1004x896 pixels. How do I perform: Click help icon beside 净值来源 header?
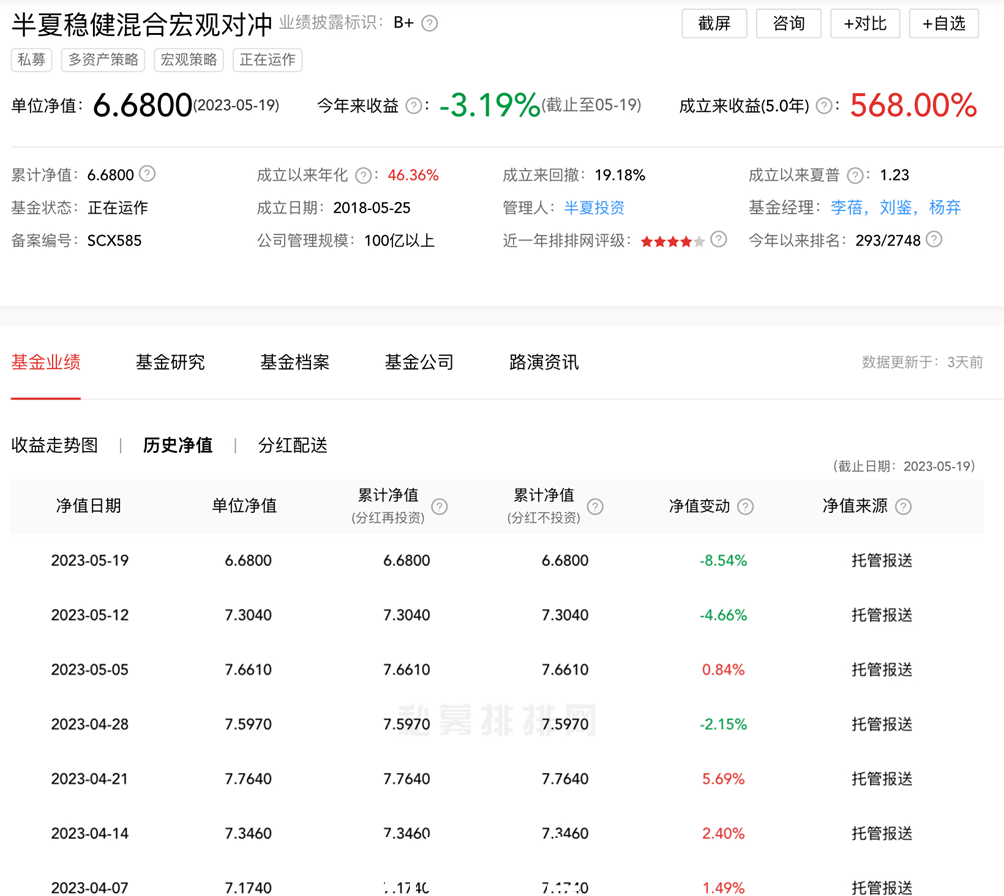pos(903,507)
